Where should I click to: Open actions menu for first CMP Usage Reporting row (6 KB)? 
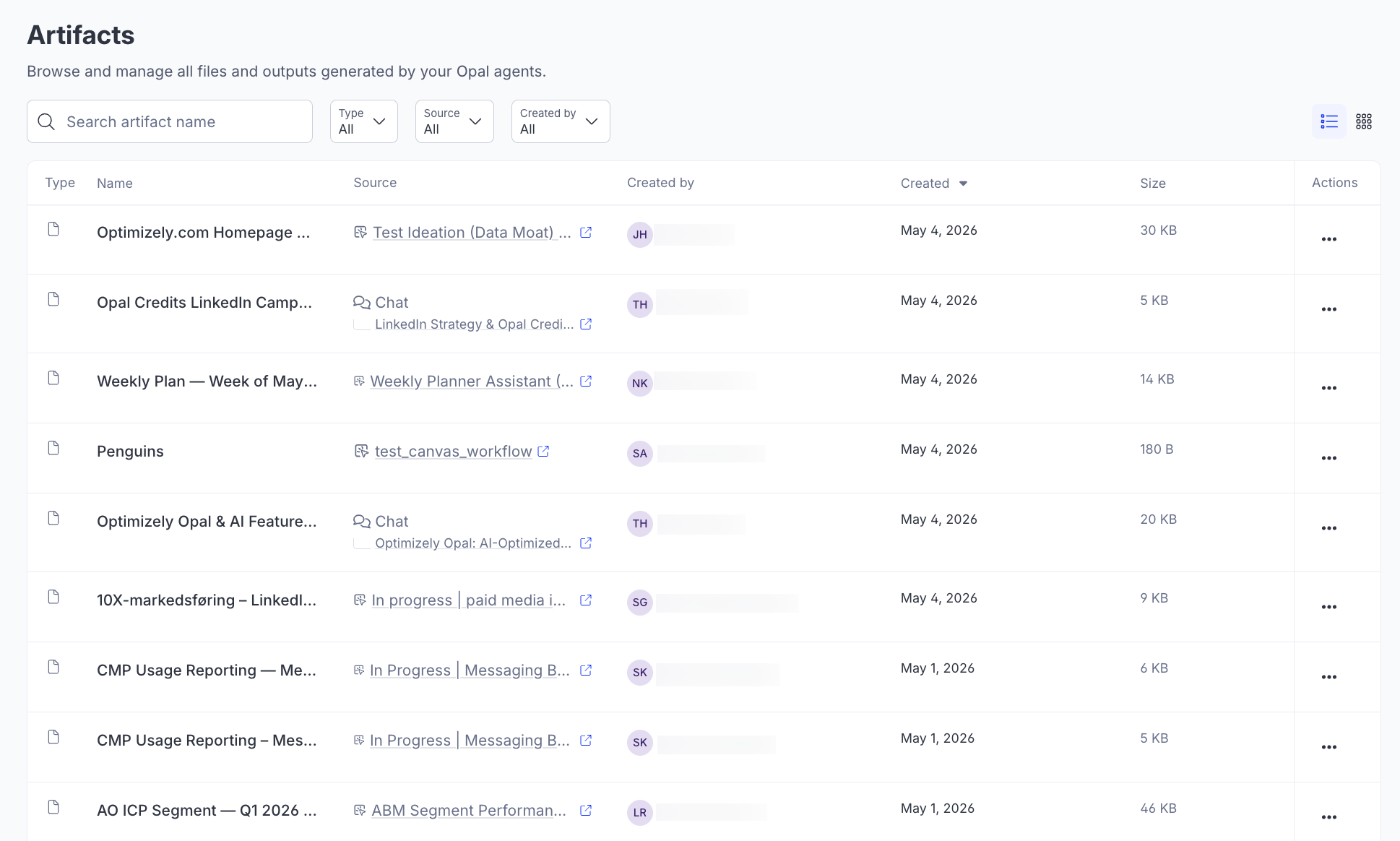pos(1328,677)
